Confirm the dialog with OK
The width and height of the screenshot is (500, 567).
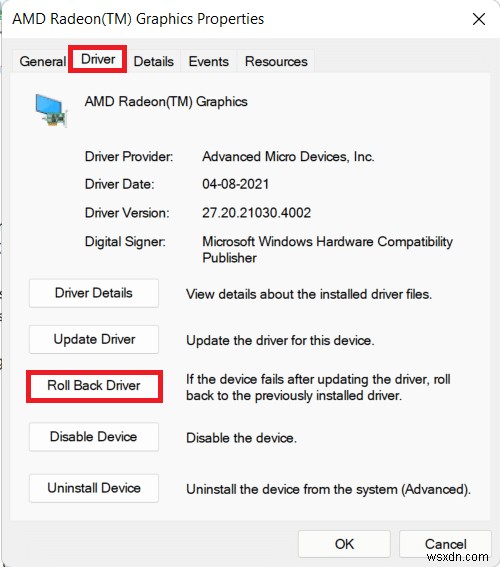pos(344,544)
